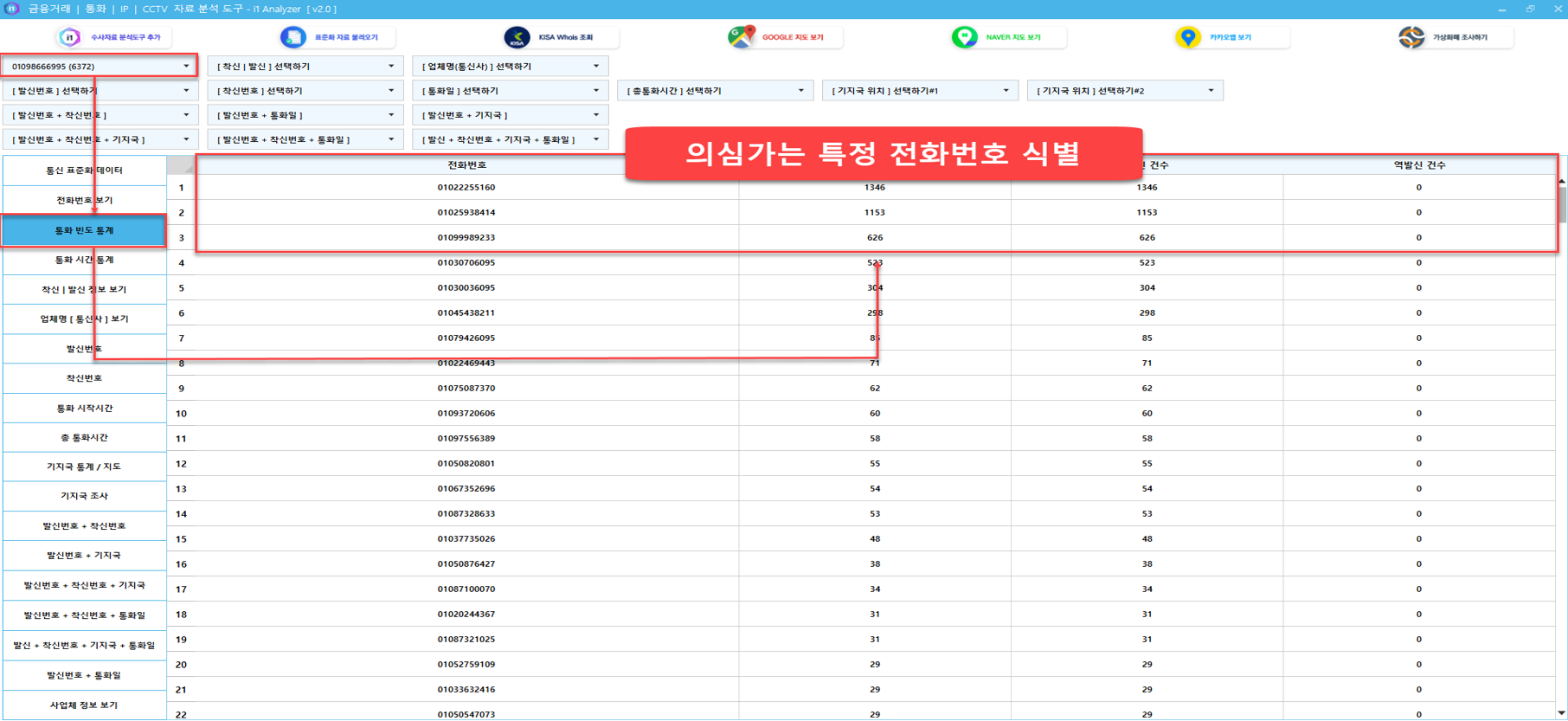The width and height of the screenshot is (1568, 721).
Task: Click the 전화번호 보기 sidebar button
Action: 85,200
